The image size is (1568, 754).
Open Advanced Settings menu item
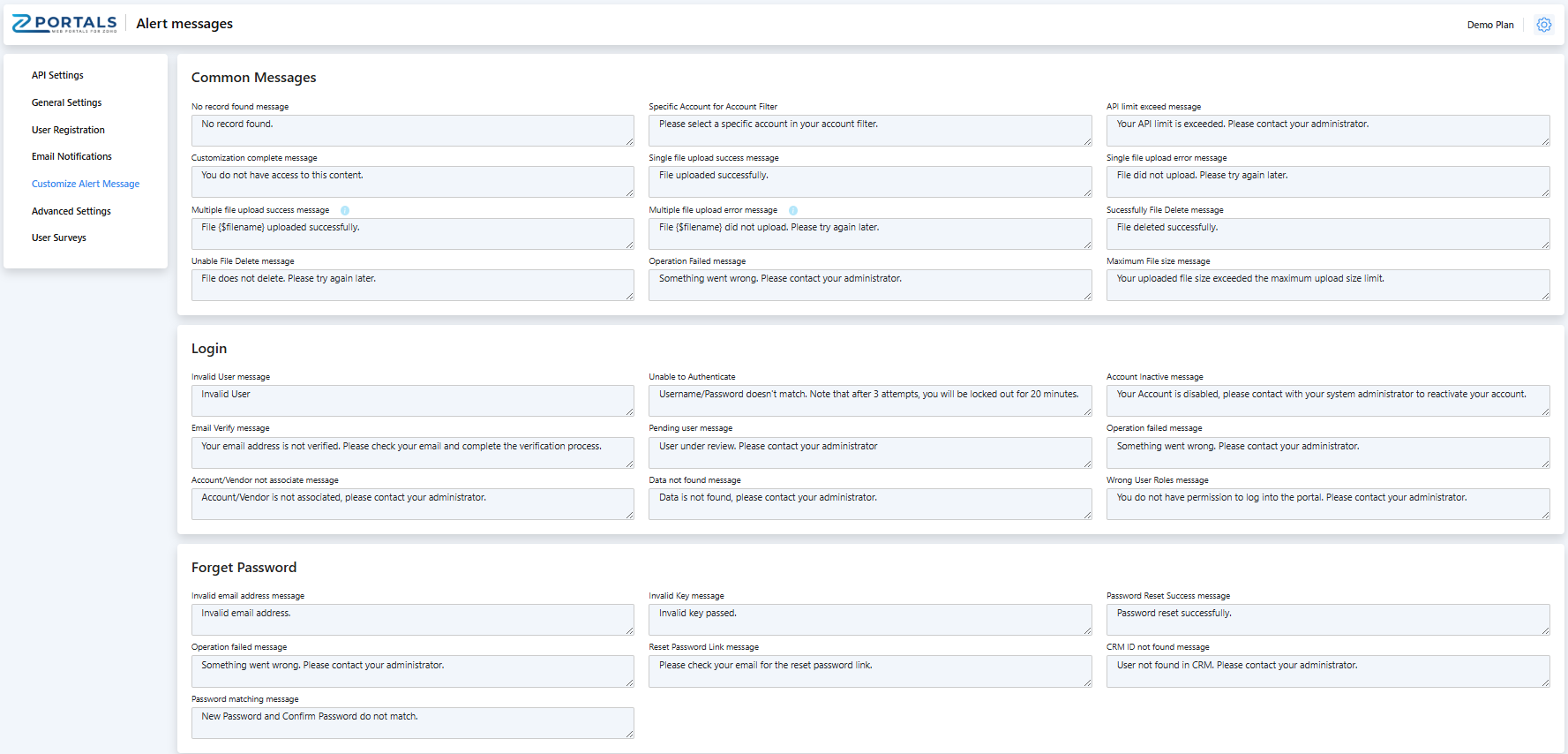pyautogui.click(x=71, y=211)
